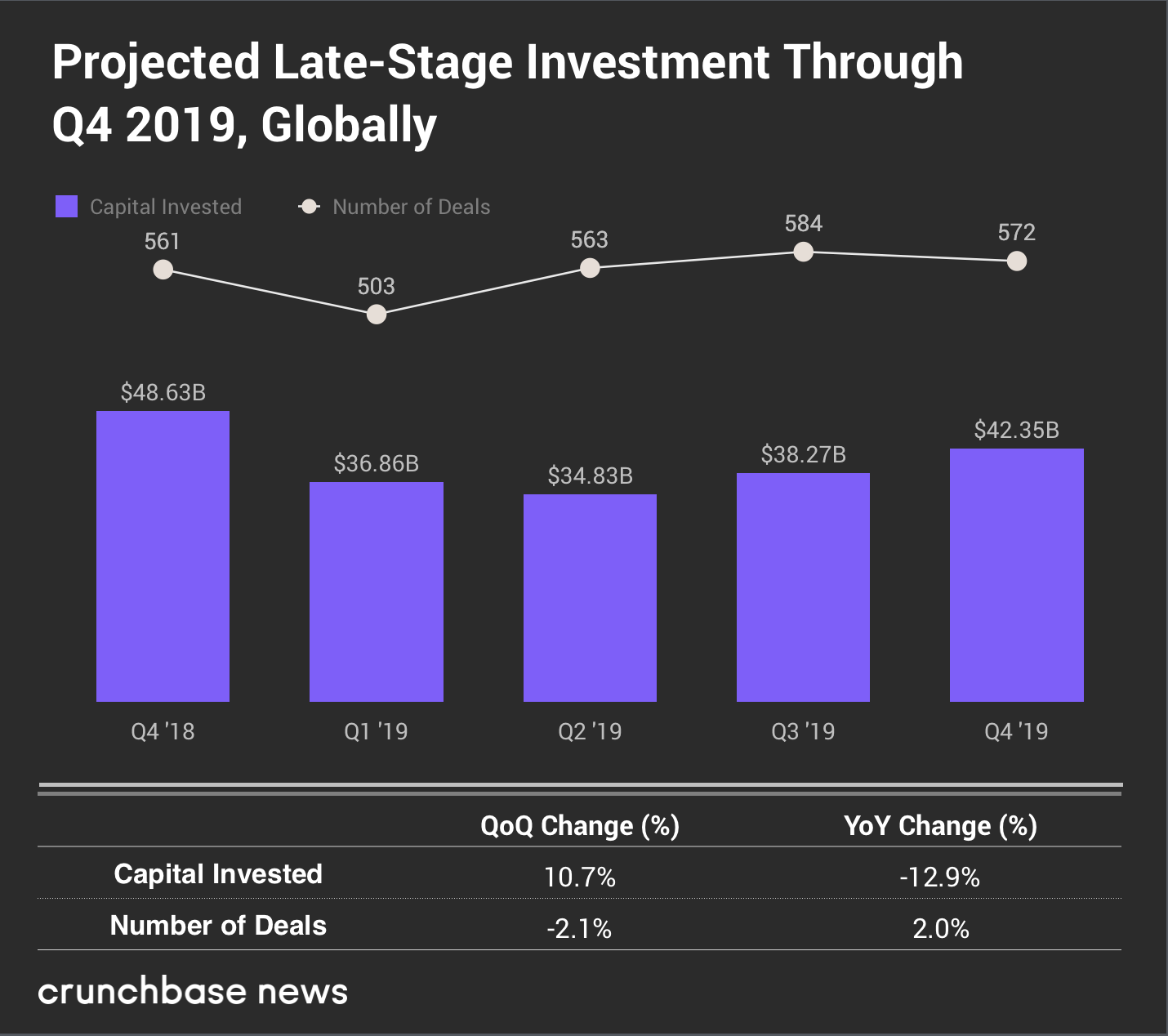Click the Q3 '19 capital bar

pyautogui.click(x=803, y=587)
